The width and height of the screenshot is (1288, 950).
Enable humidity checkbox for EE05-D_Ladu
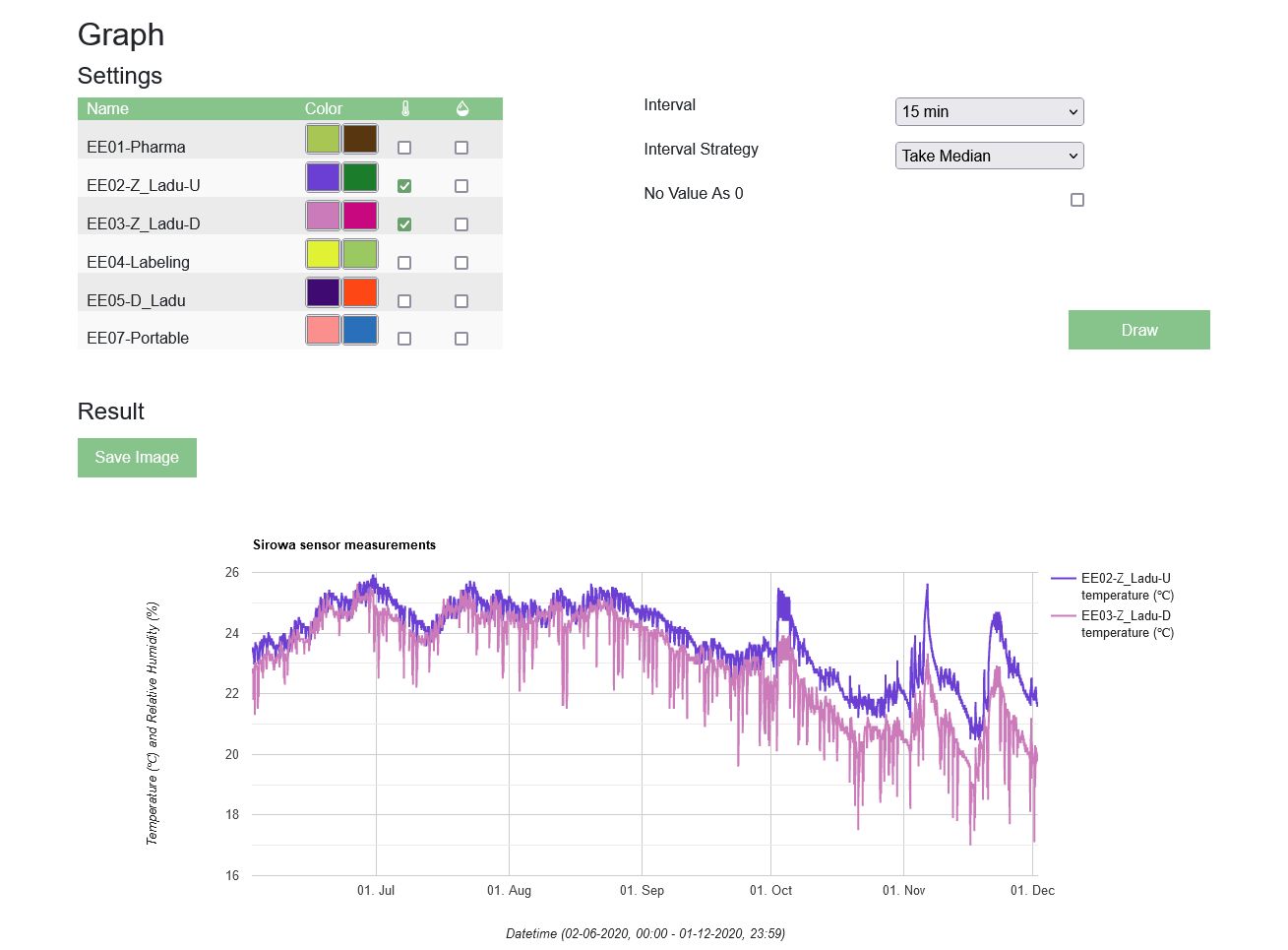[x=461, y=301]
